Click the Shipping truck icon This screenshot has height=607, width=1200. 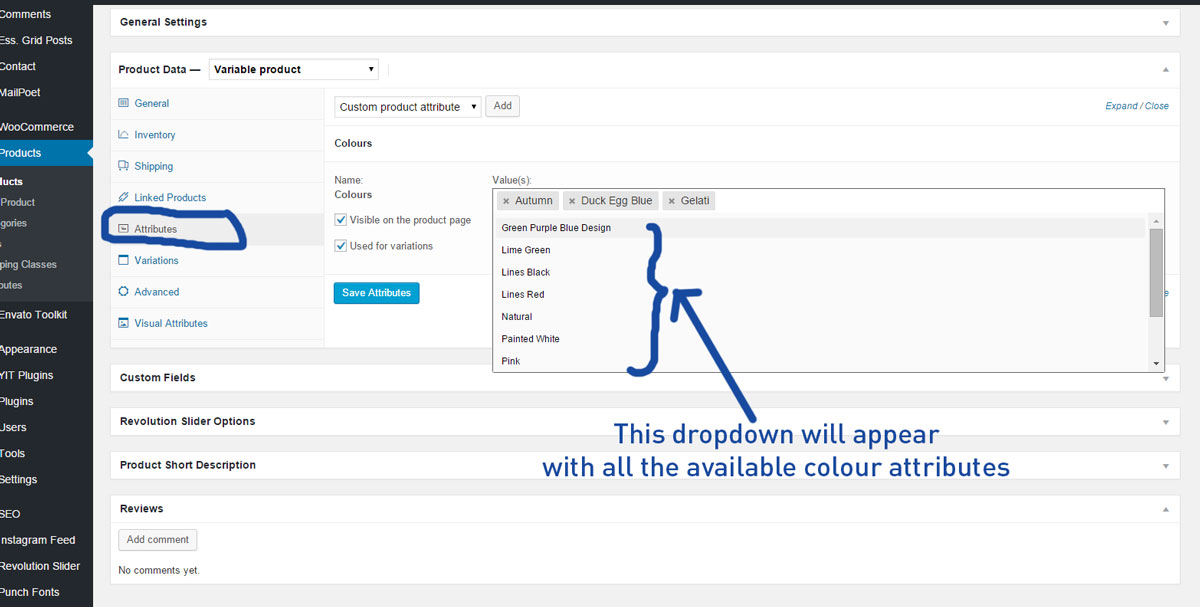124,166
